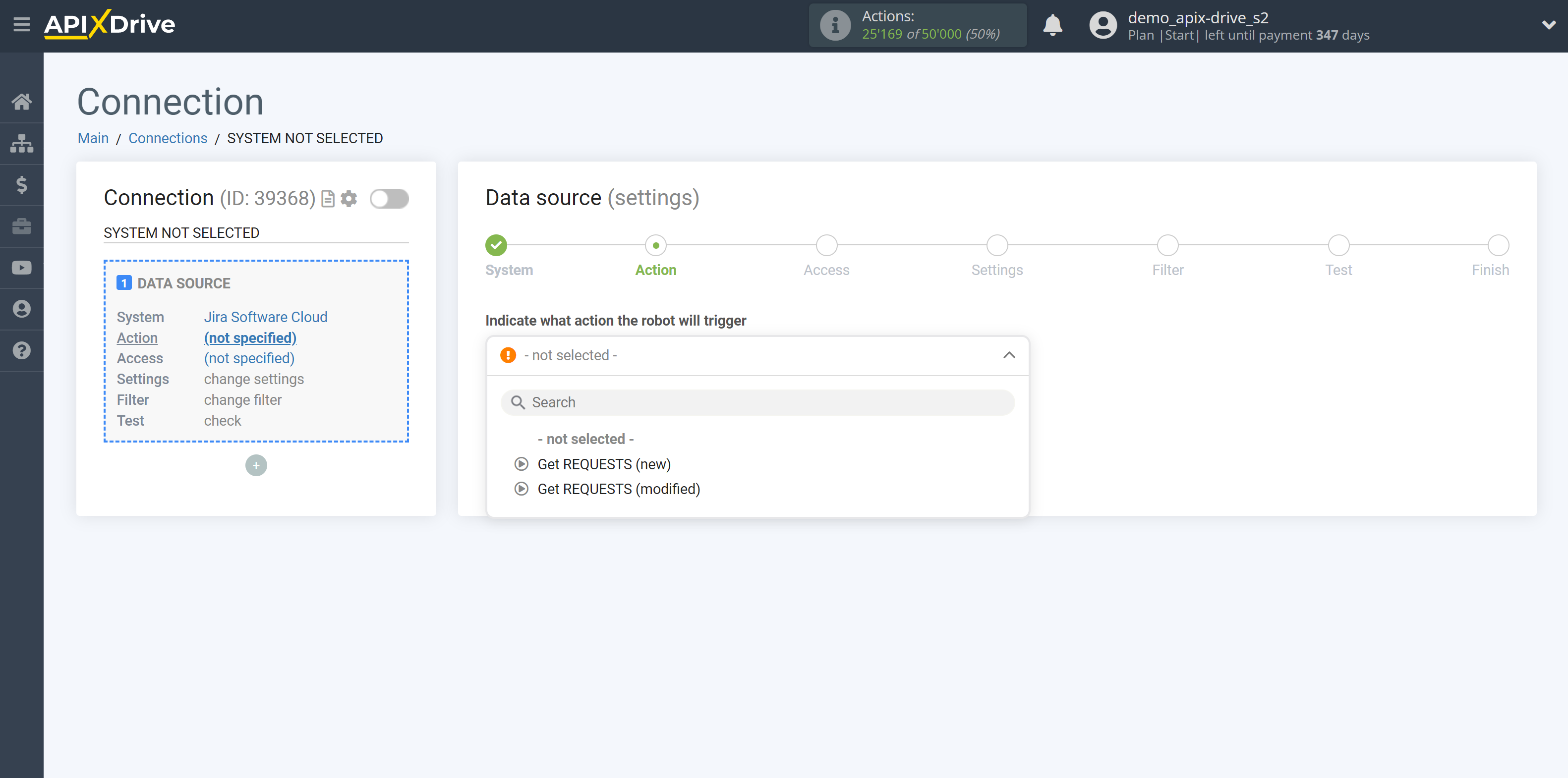Click the Action step in progress bar
This screenshot has height=778, width=1568.
tap(655, 244)
